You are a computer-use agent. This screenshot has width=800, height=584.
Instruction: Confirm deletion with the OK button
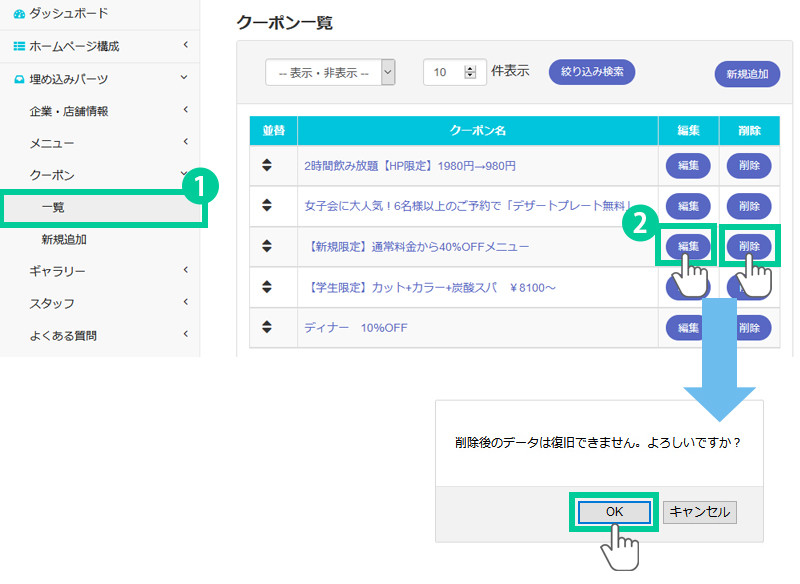coord(614,511)
